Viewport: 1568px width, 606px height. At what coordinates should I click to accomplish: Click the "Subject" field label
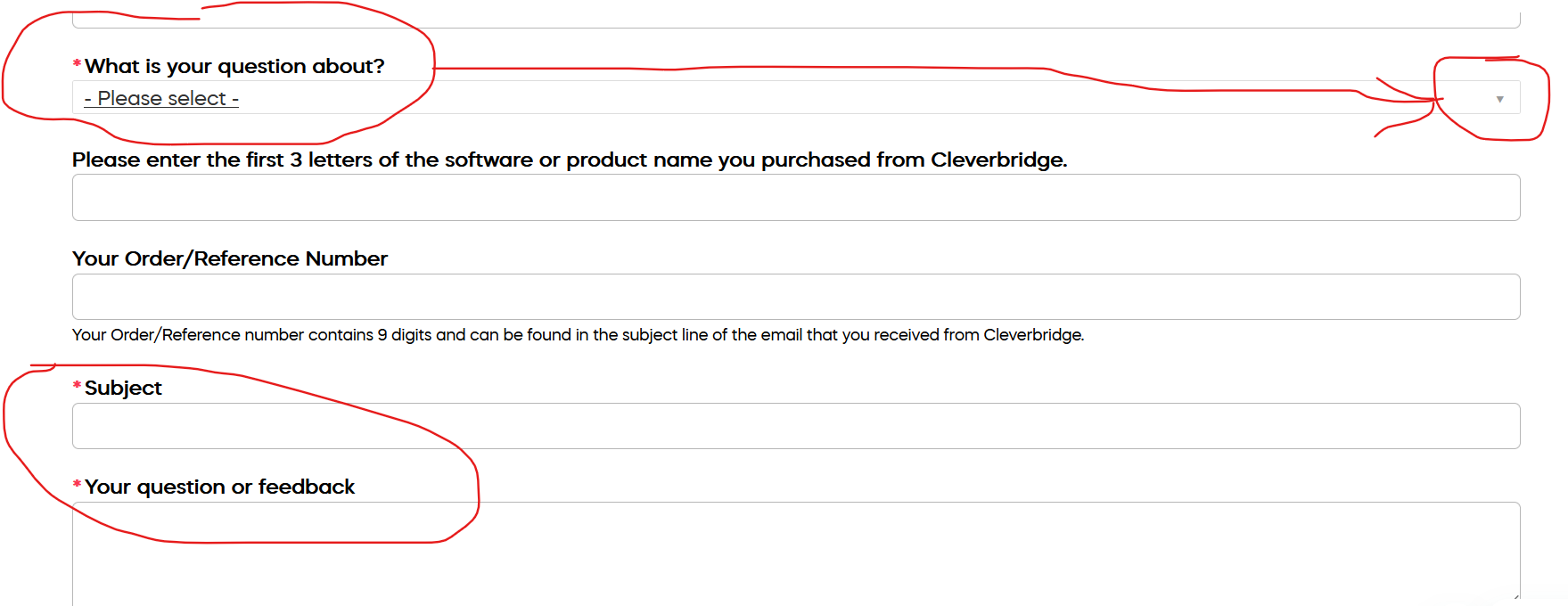123,388
